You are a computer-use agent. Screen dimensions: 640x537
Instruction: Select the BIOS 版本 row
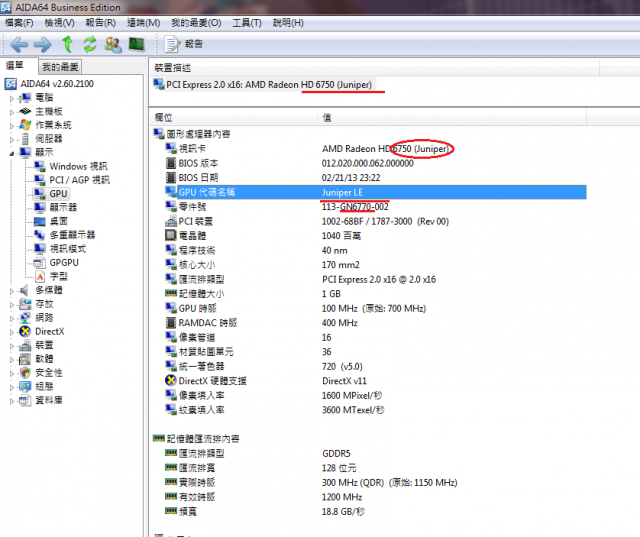point(375,163)
